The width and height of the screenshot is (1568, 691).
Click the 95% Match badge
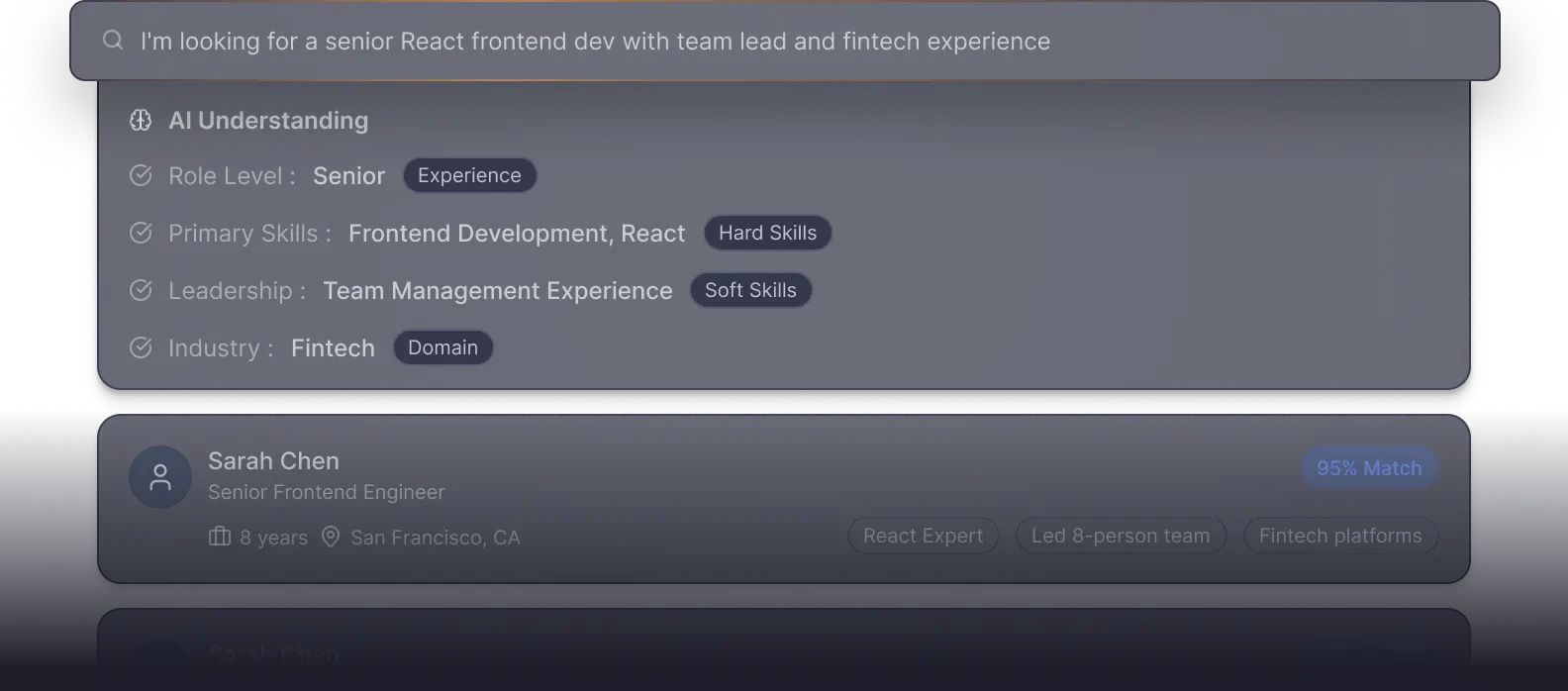(1369, 468)
